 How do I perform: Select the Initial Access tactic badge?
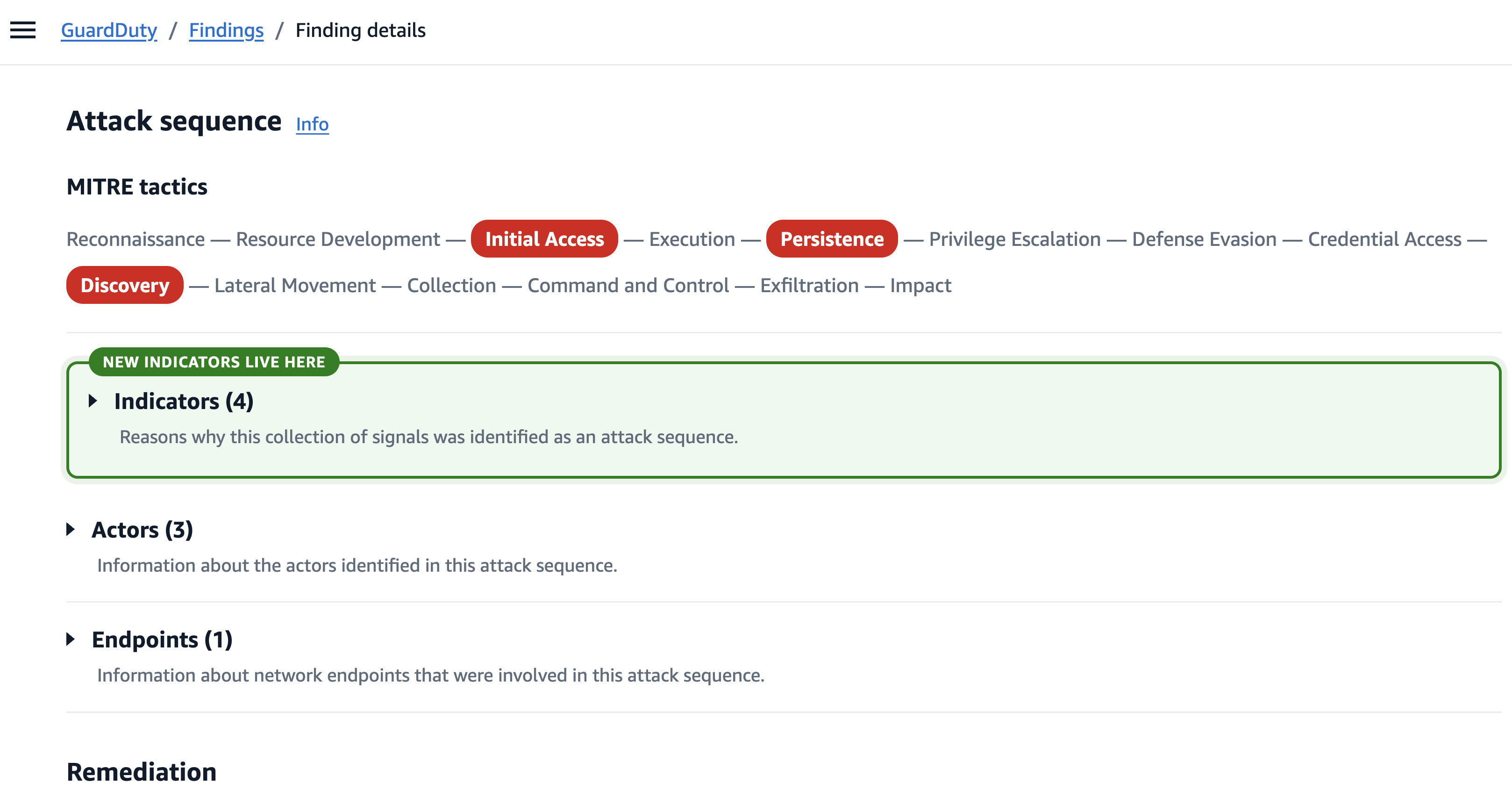click(544, 239)
